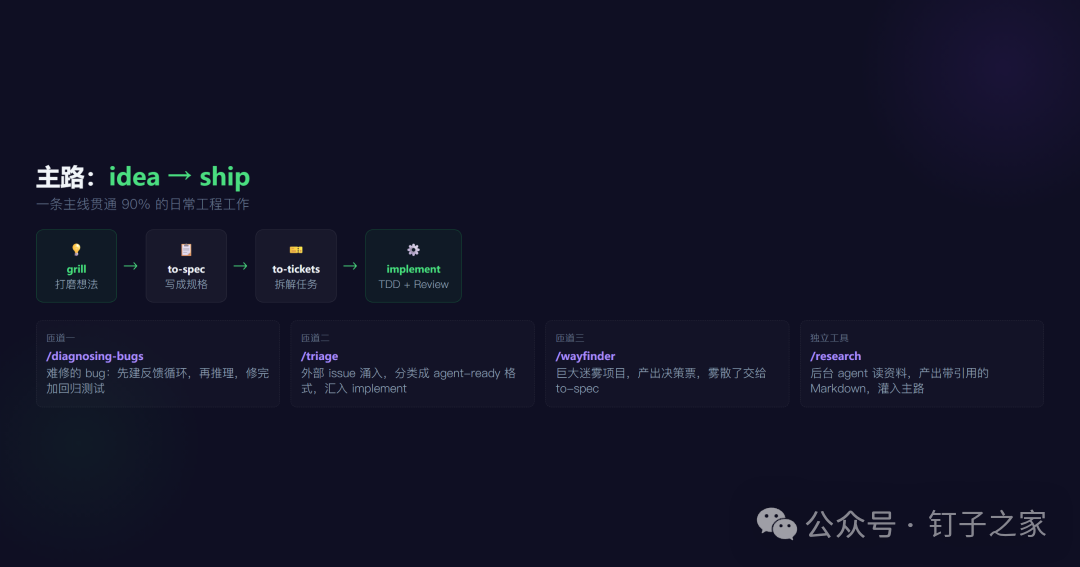Click the ticket icon above to-tickets
This screenshot has height=567, width=1080.
pos(296,249)
